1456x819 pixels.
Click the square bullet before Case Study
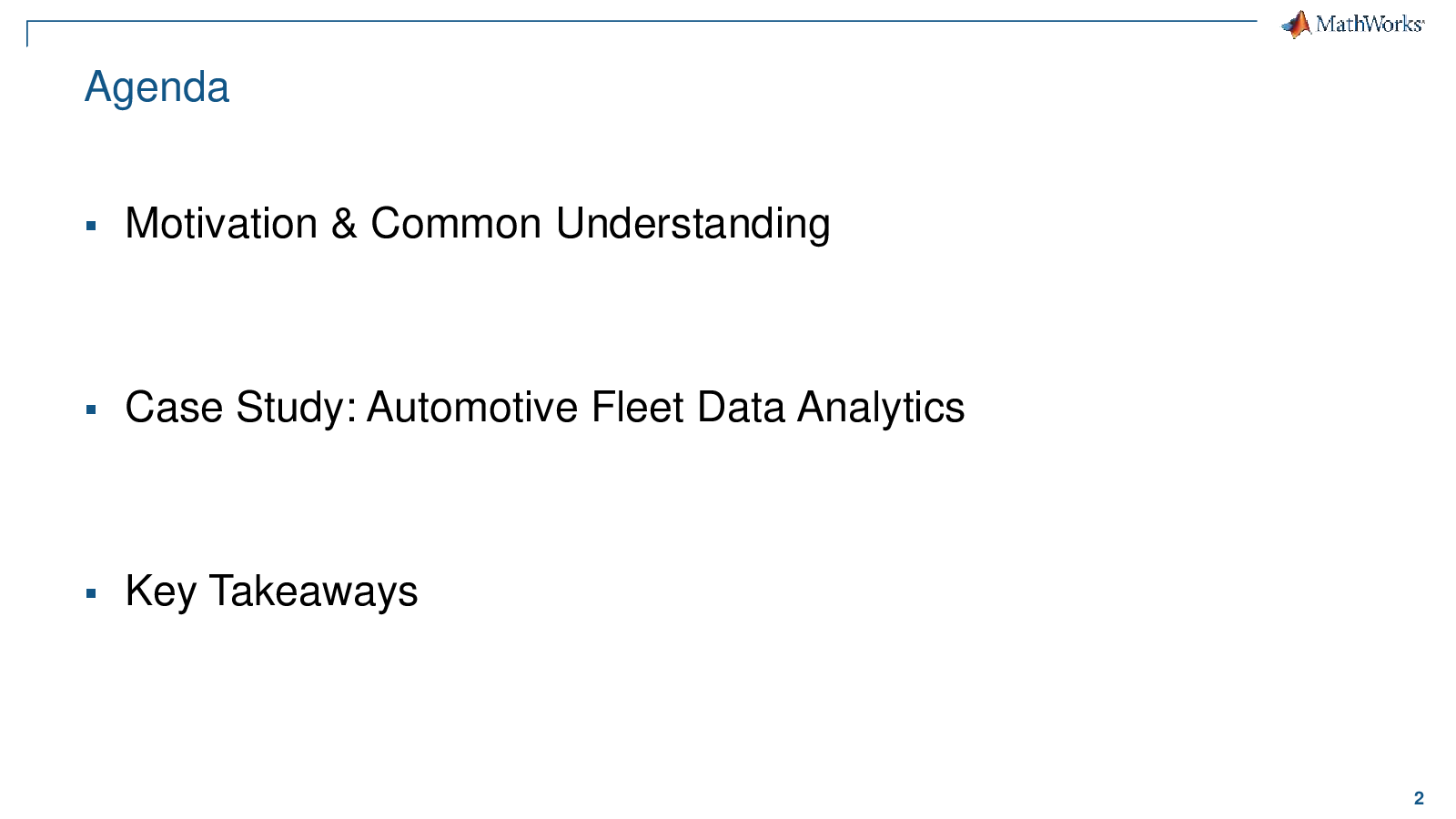pyautogui.click(x=91, y=409)
